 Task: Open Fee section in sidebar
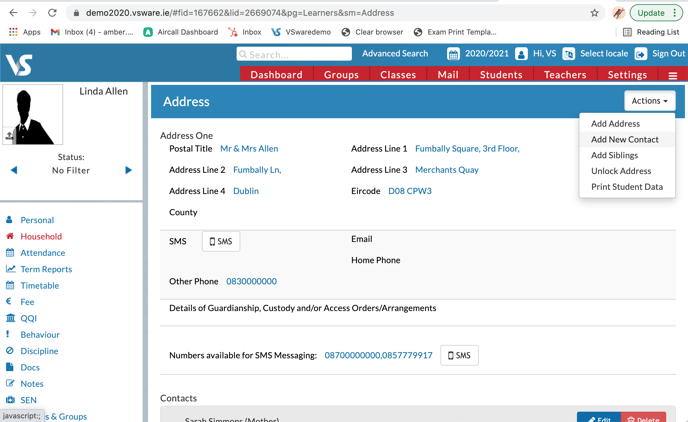[27, 302]
